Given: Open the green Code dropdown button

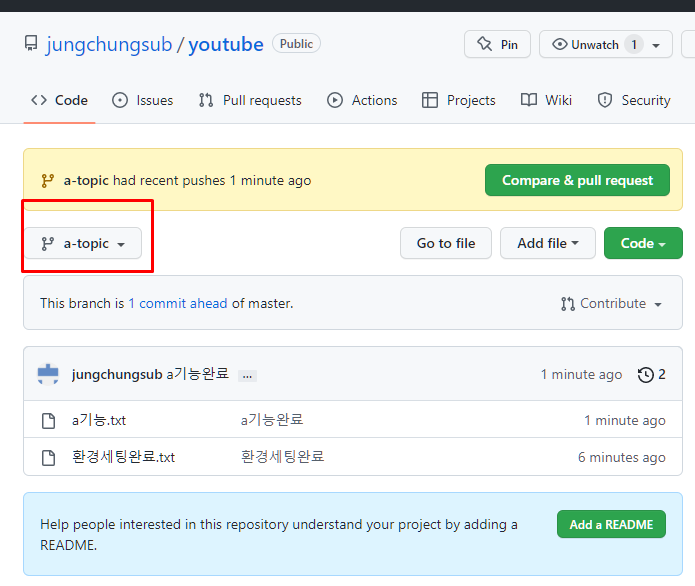Looking at the screenshot, I should pos(643,243).
